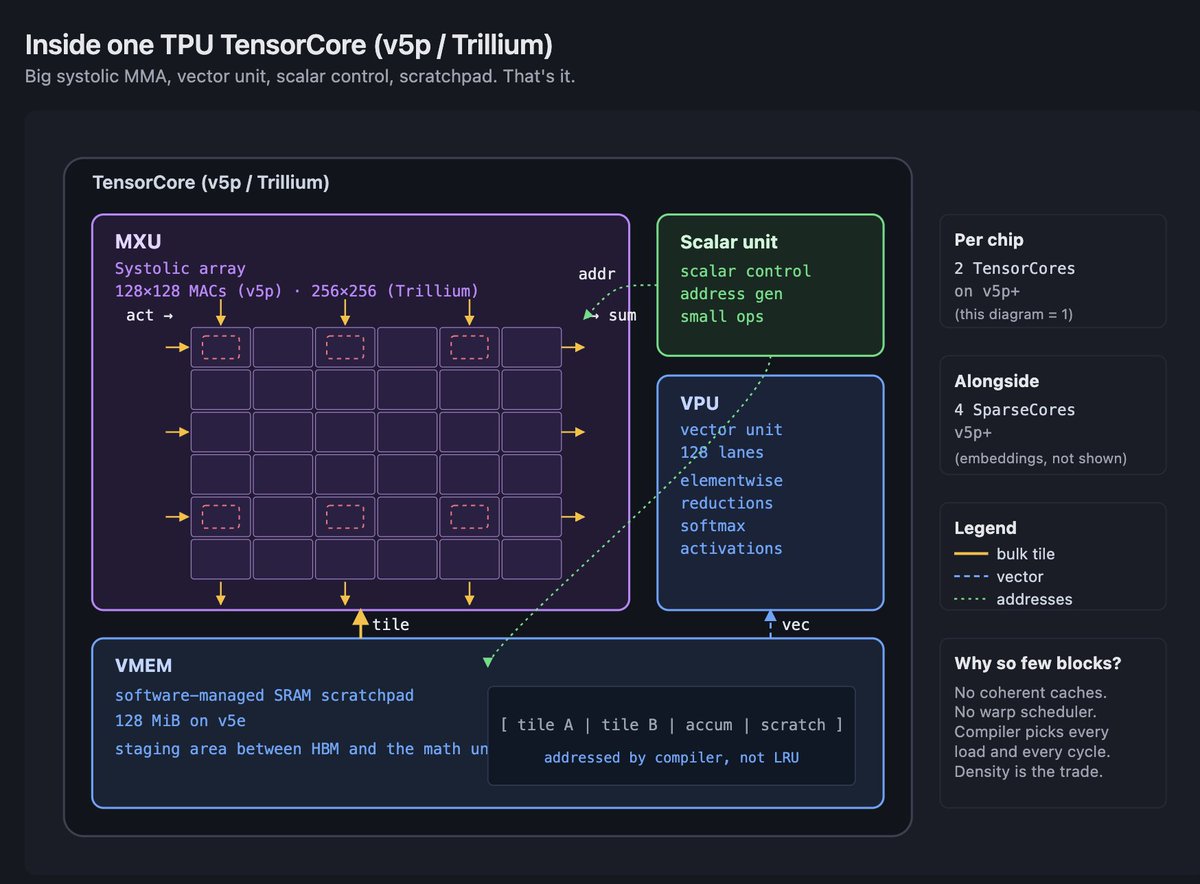This screenshot has width=1200, height=884.
Task: Click the top-middle dashed red cell in MXU grid
Action: [345, 347]
